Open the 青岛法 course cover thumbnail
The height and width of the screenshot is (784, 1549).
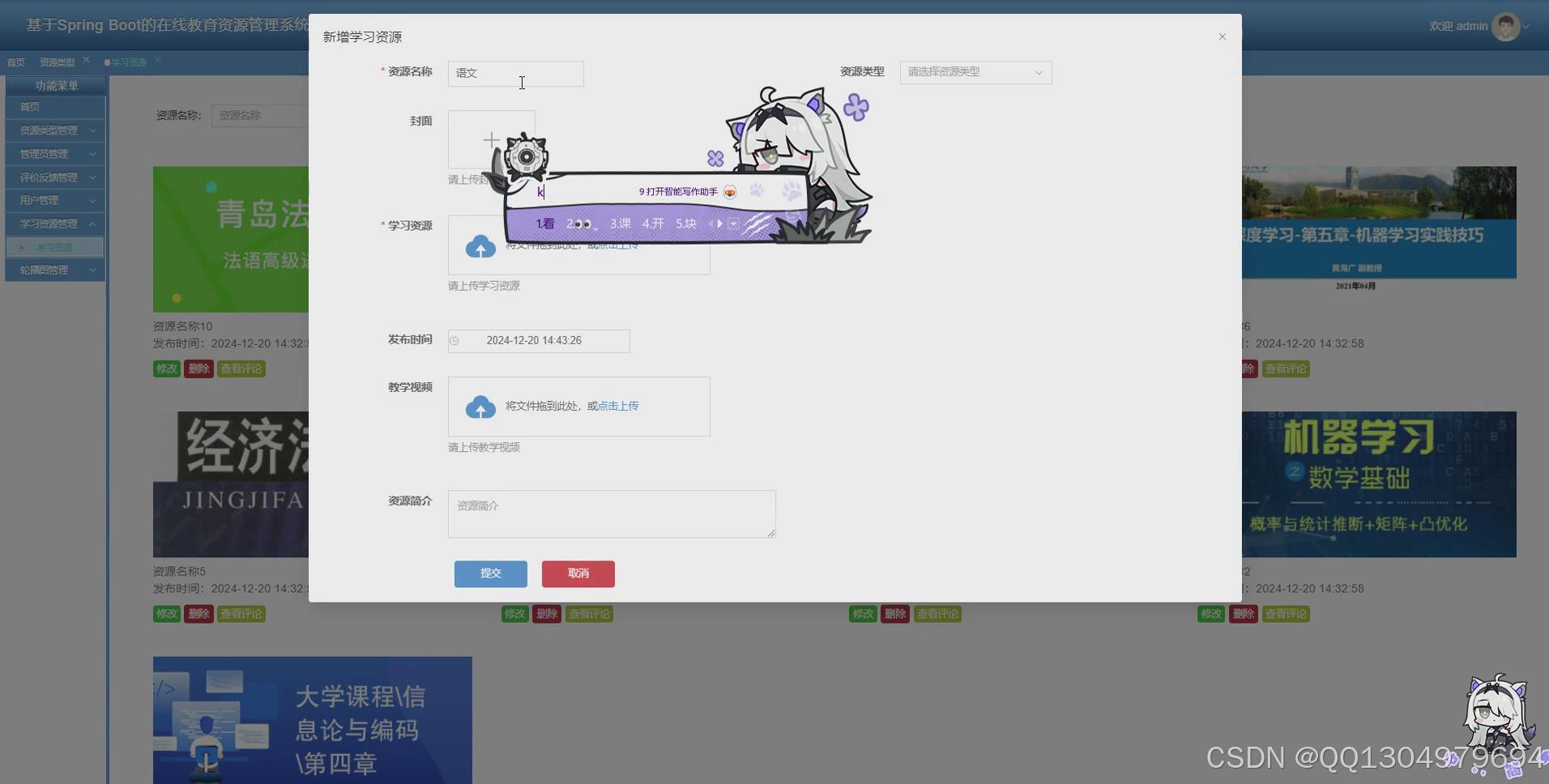(x=231, y=240)
